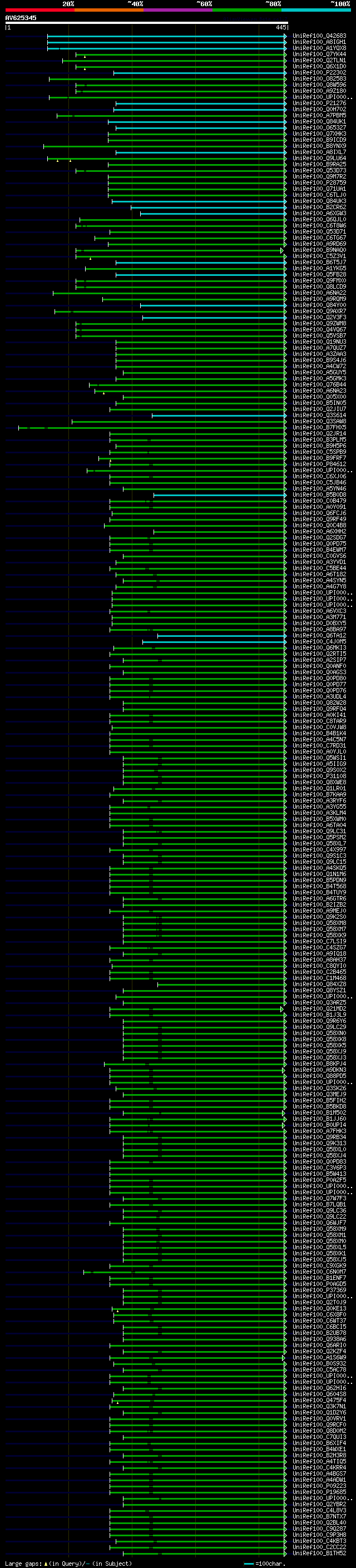Open hit UniRef100_B2CR62
The height and width of the screenshot is (1568, 356).
[x=319, y=207]
